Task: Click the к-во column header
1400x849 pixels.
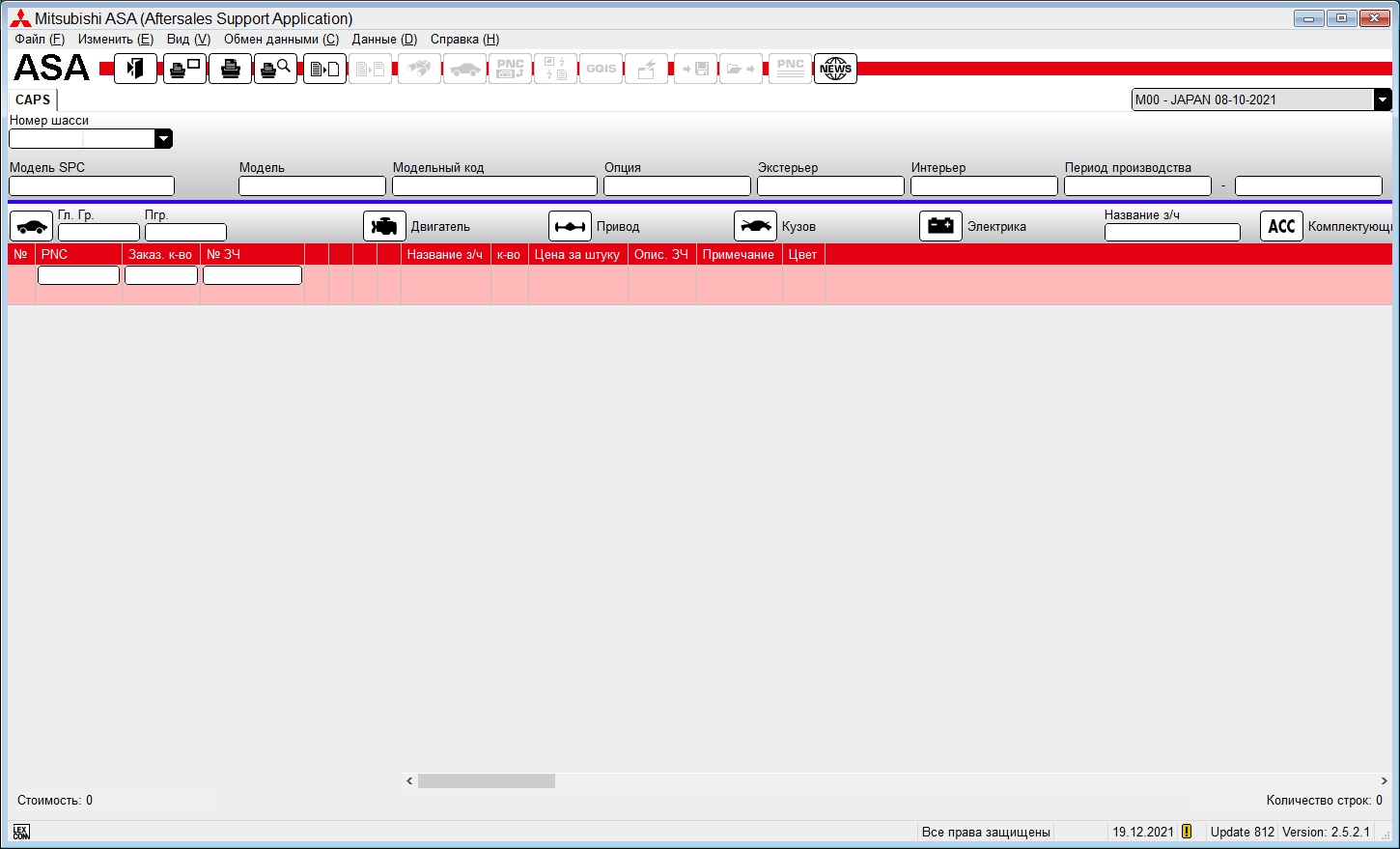Action: 509,255
